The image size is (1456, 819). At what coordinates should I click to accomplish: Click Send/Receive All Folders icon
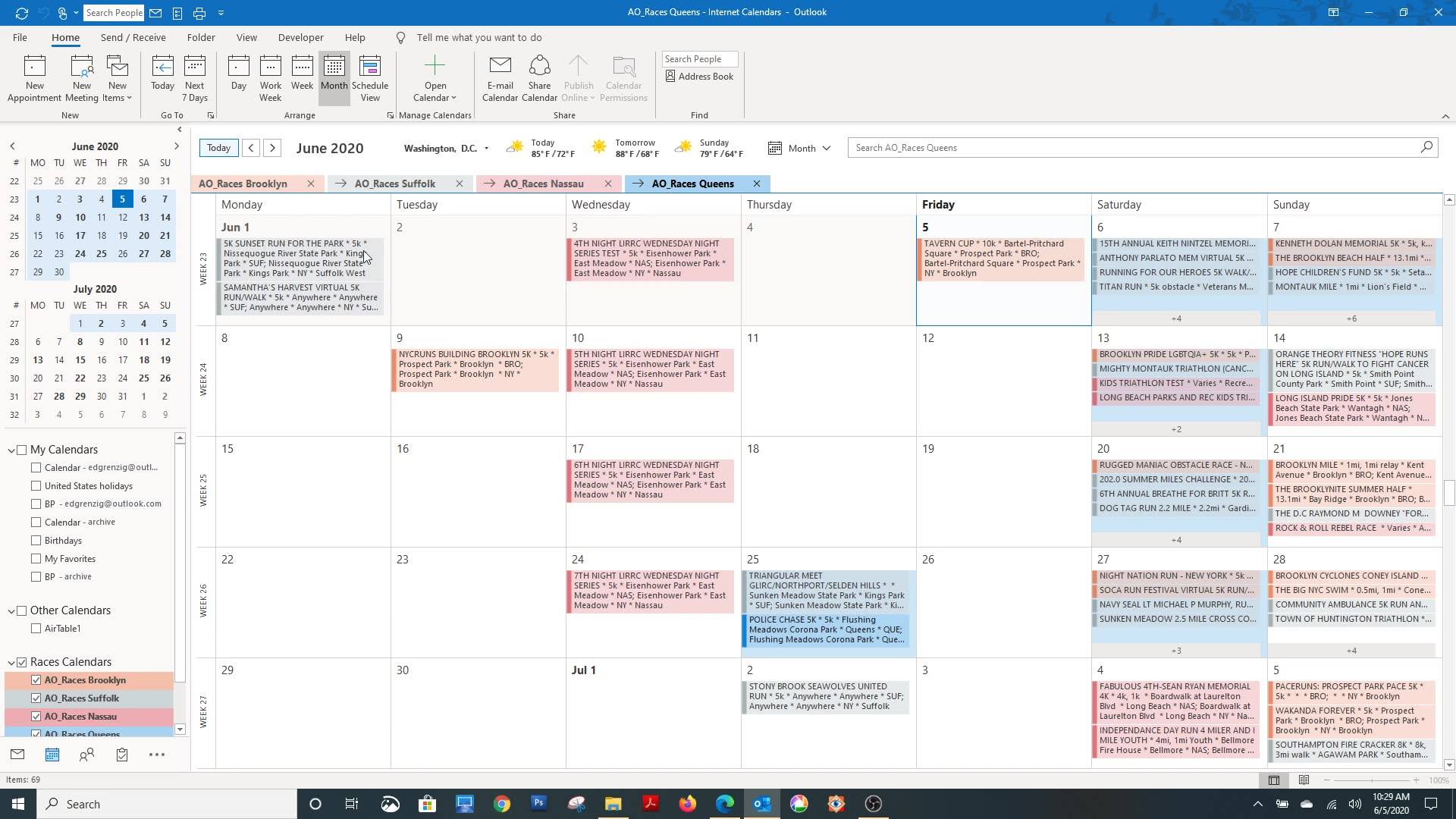[21, 13]
